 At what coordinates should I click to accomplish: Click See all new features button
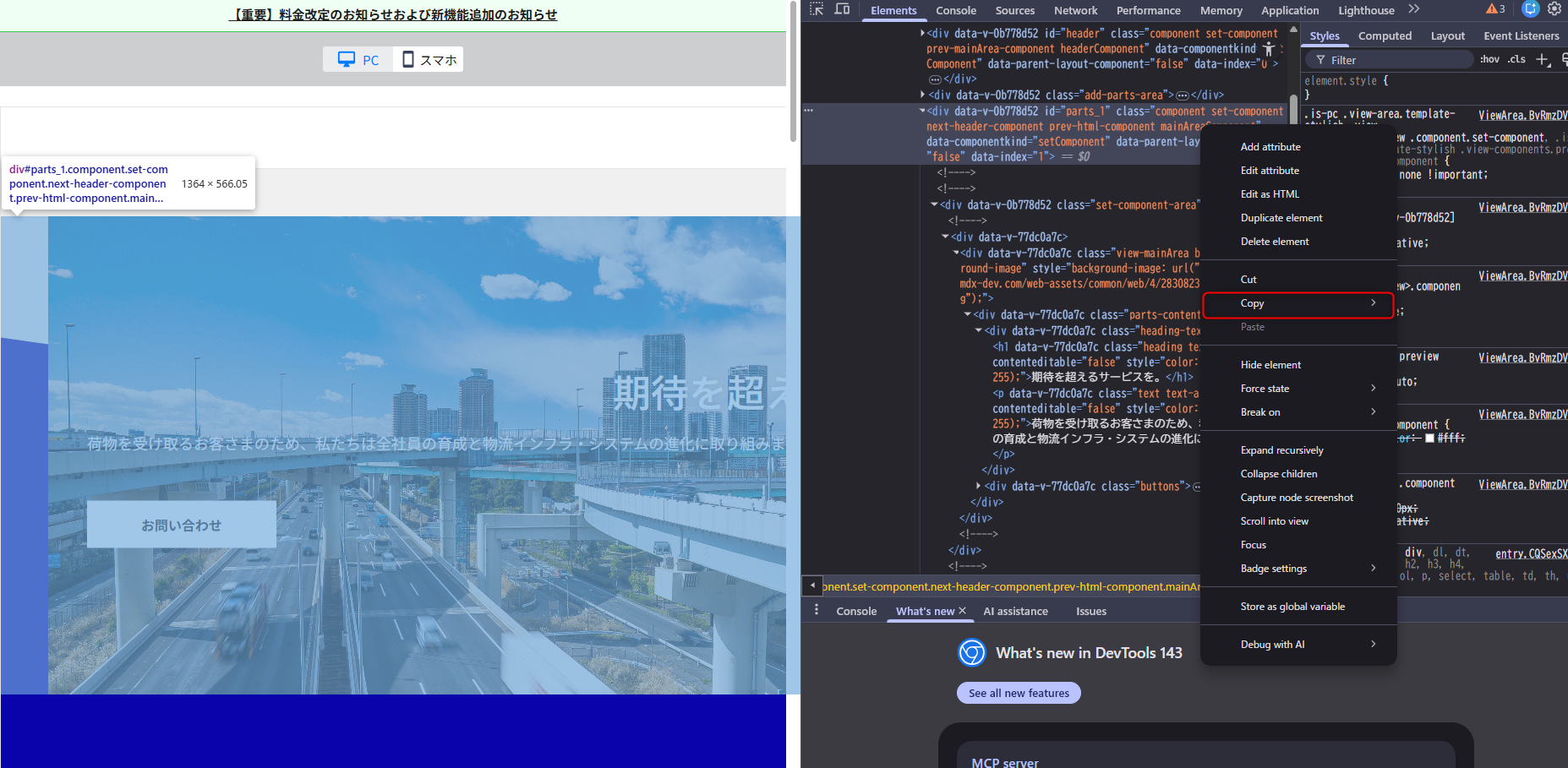(1019, 693)
